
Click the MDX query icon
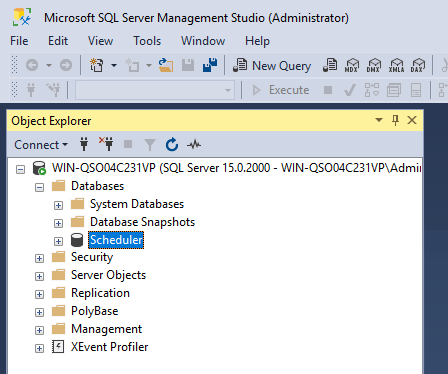tap(352, 65)
